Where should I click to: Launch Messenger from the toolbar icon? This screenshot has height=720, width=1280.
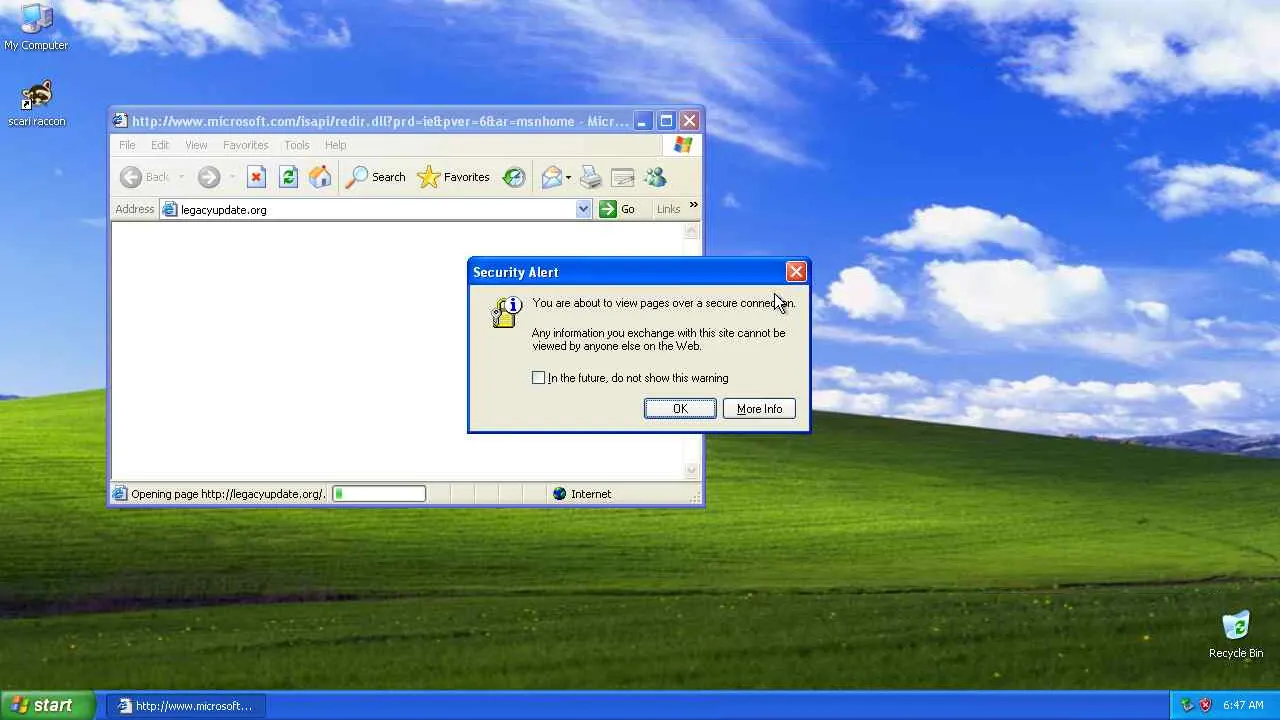pyautogui.click(x=655, y=177)
